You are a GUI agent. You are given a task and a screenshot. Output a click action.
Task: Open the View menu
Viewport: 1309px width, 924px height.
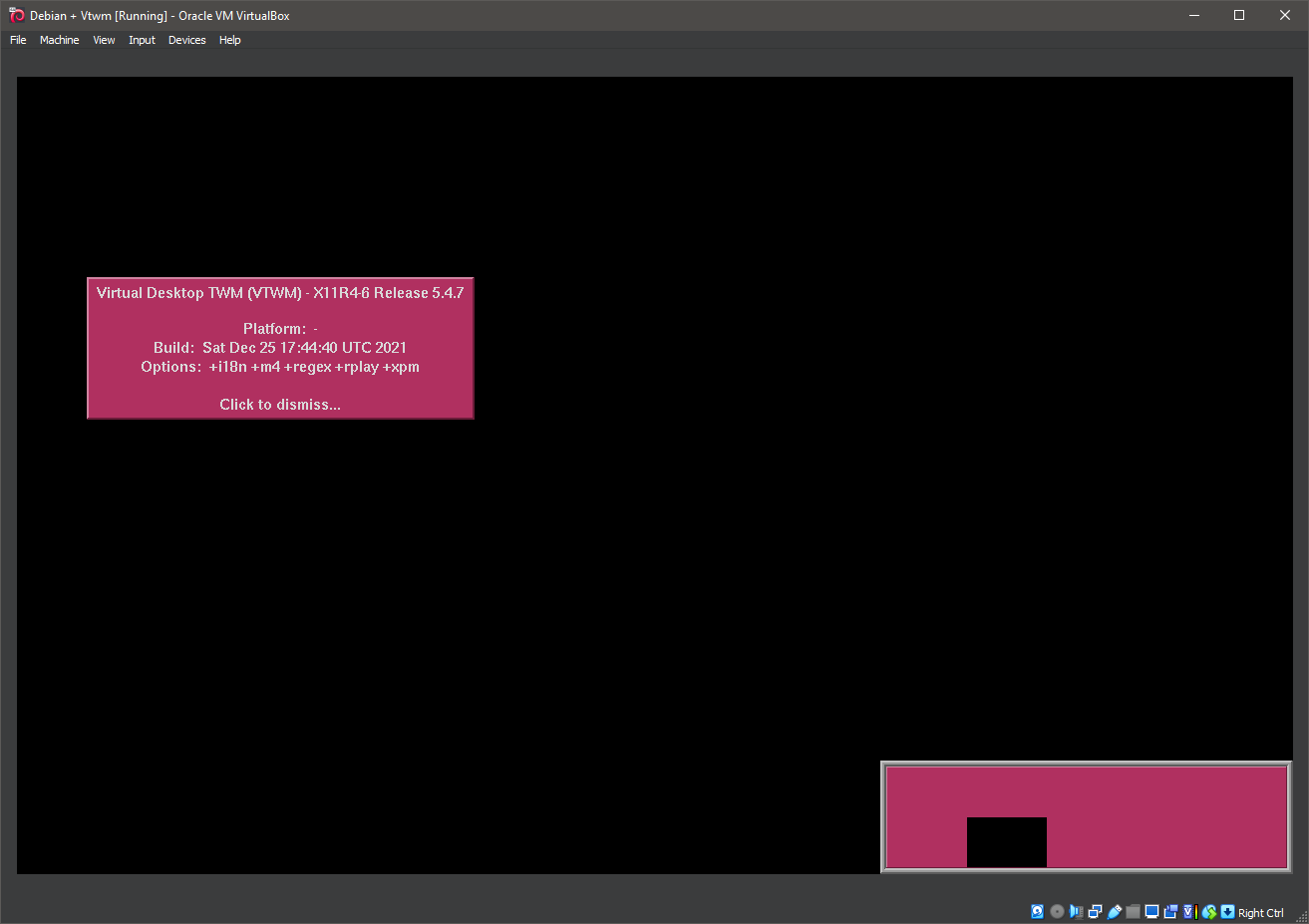coord(104,40)
